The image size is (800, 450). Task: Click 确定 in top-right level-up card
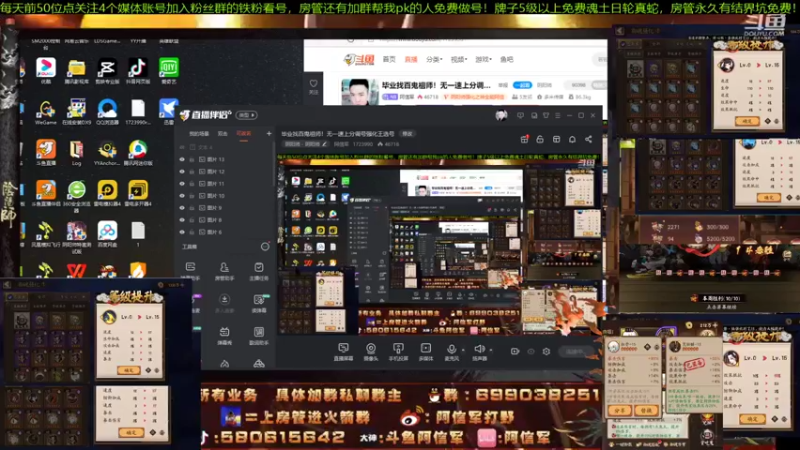pos(746,121)
